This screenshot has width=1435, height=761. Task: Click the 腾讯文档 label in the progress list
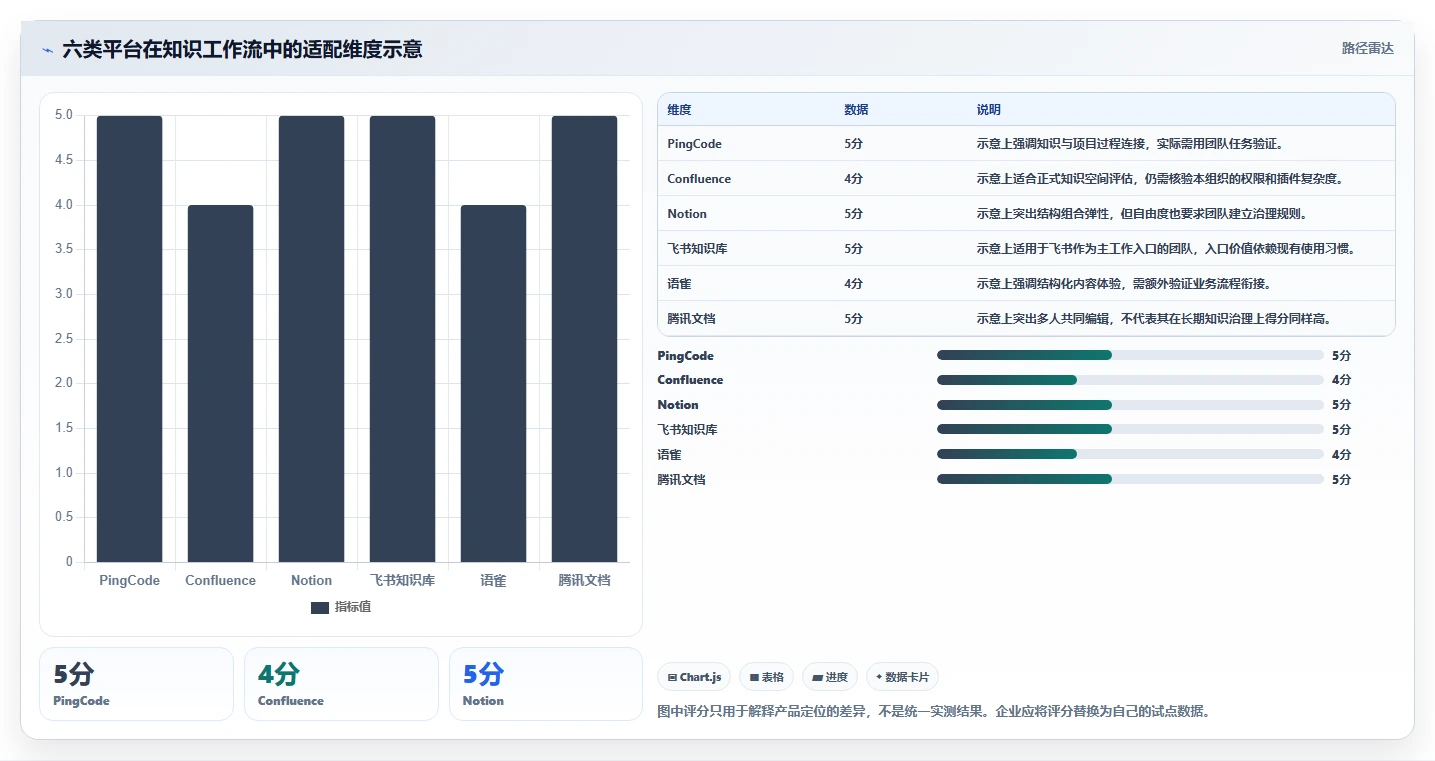pyautogui.click(x=681, y=479)
